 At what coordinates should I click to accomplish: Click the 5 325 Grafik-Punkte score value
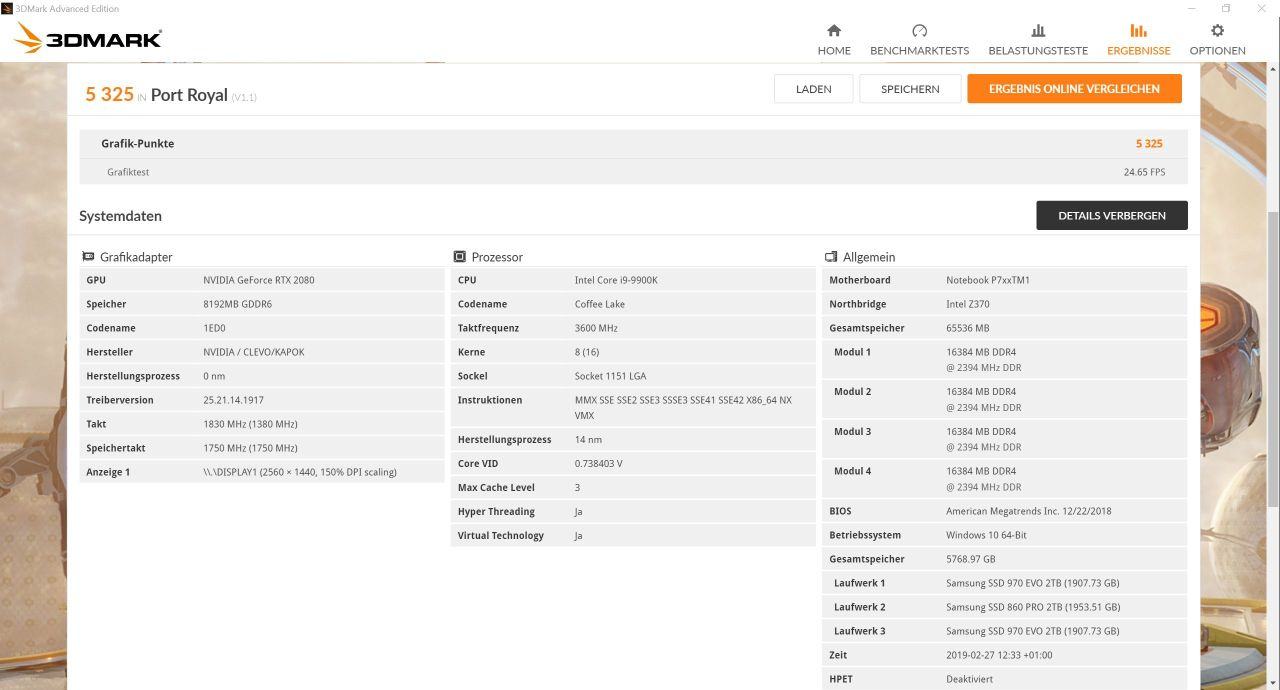pyautogui.click(x=1149, y=143)
